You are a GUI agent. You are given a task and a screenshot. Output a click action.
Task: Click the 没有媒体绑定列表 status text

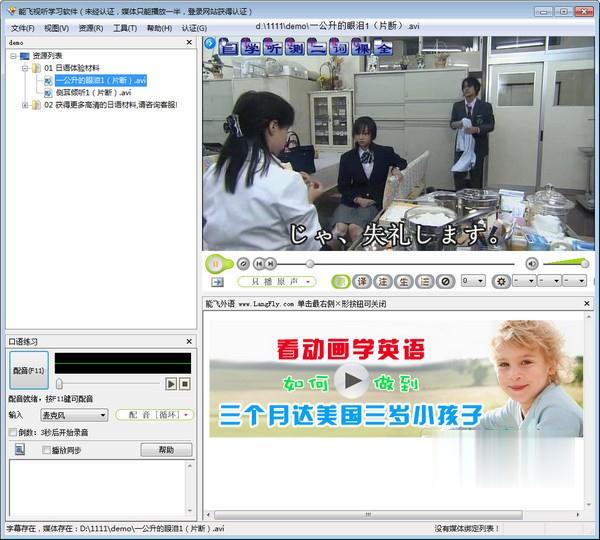tap(467, 529)
